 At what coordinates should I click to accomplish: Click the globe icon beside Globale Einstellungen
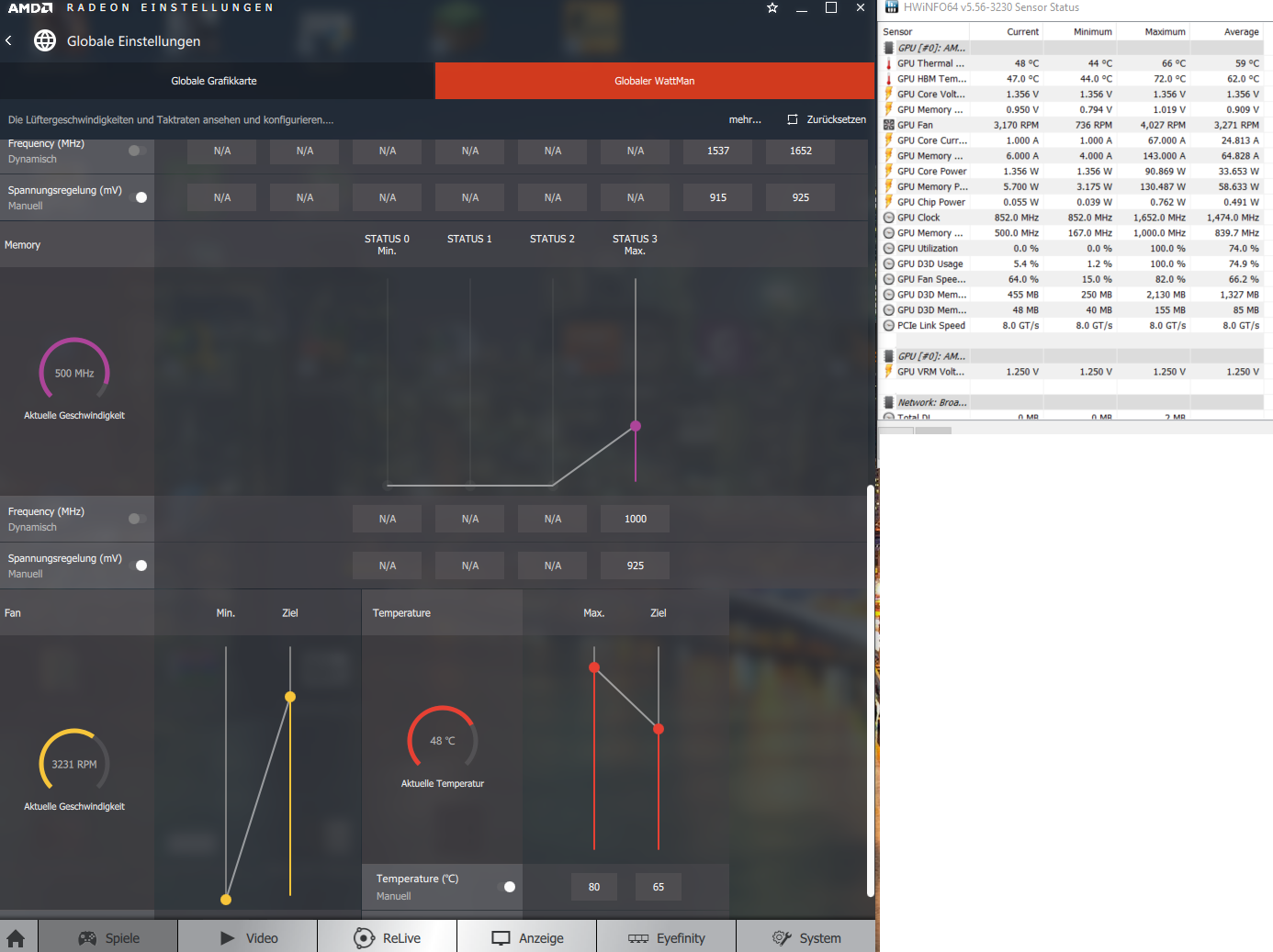point(45,40)
